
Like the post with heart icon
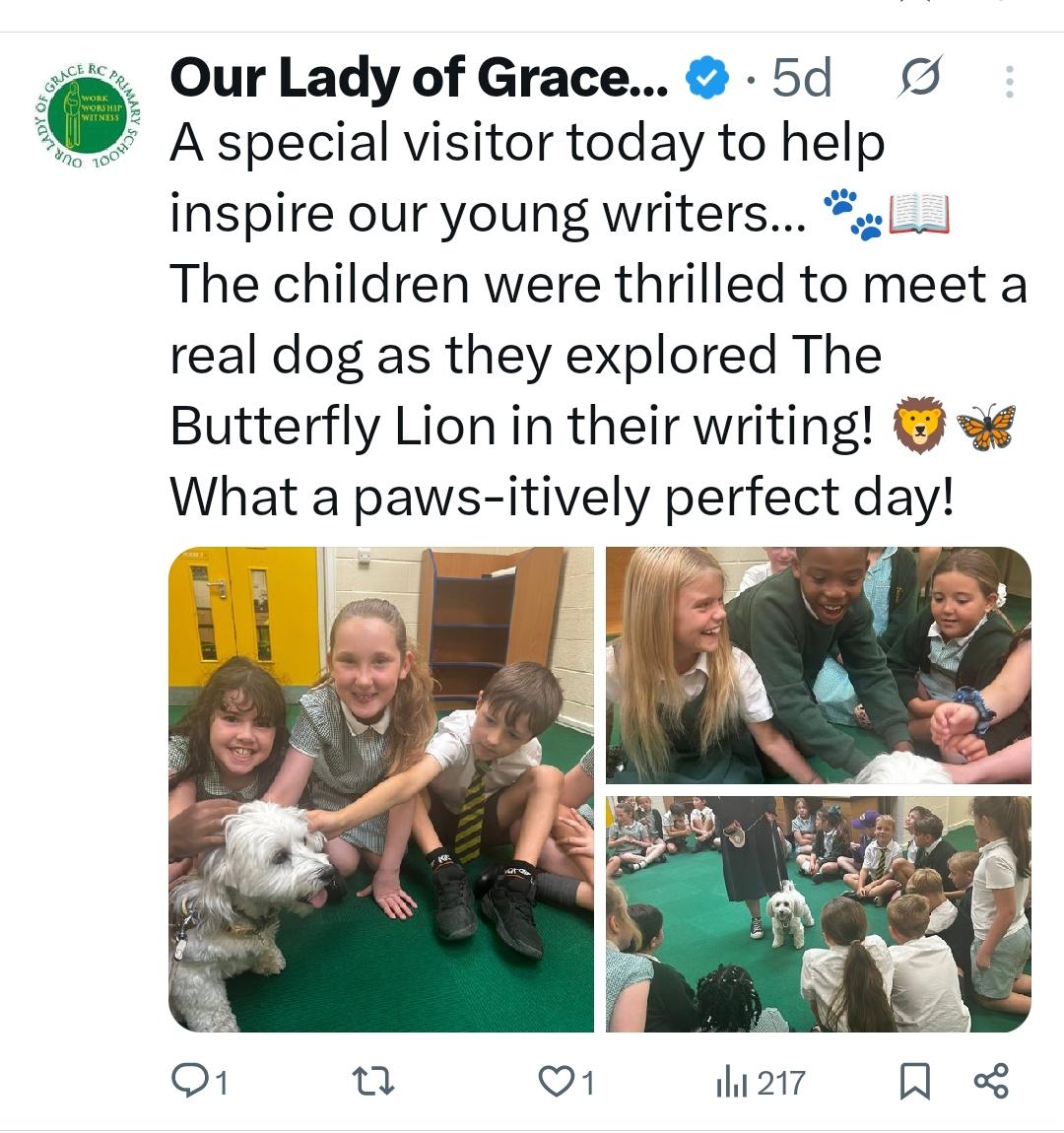557,1082
